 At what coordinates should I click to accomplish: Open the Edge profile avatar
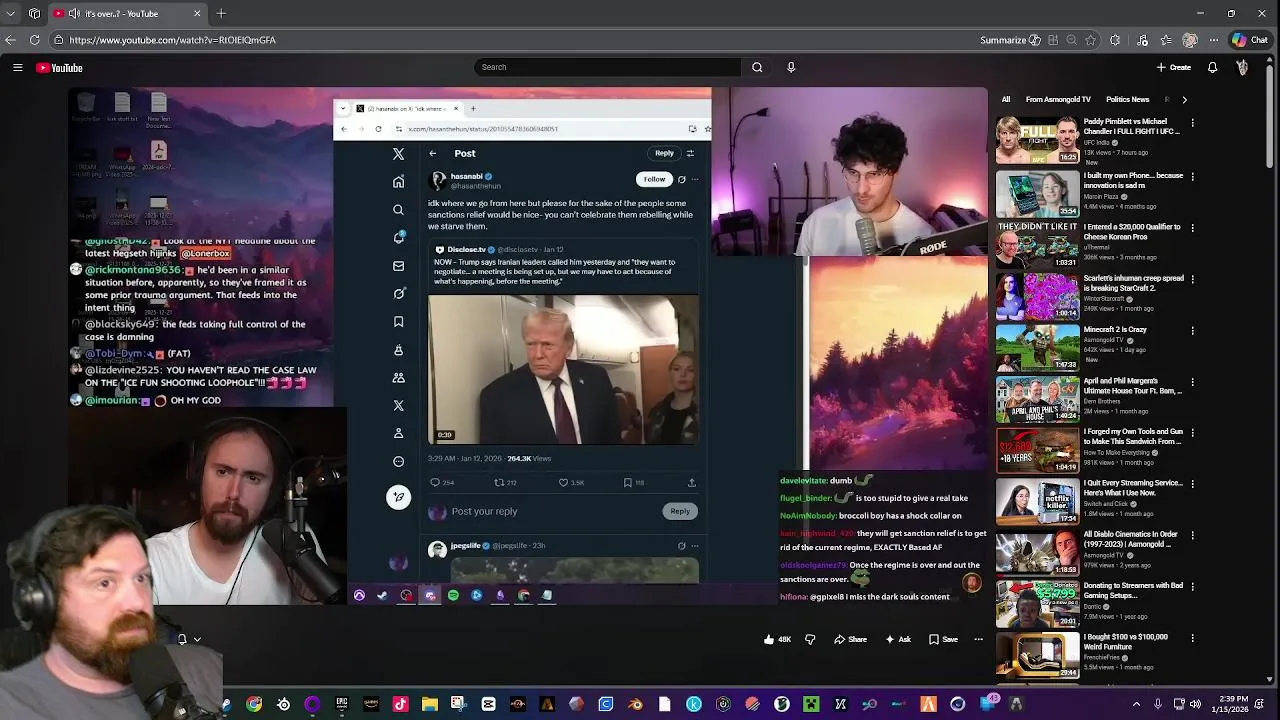coord(1190,40)
